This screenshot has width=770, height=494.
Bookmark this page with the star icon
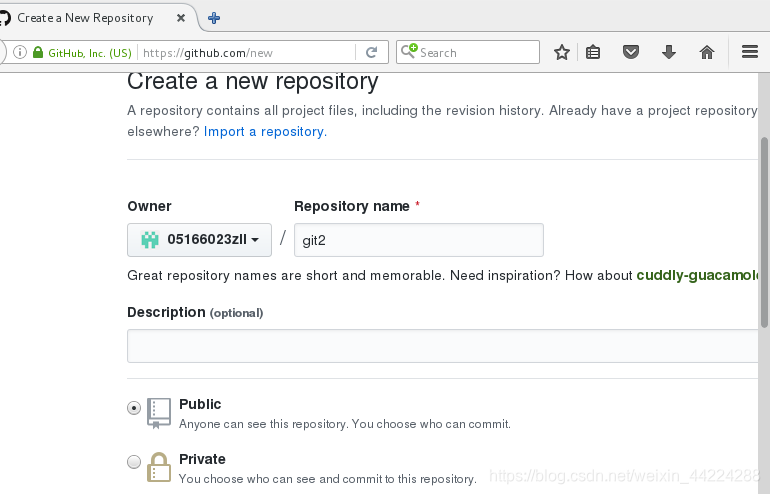point(562,52)
